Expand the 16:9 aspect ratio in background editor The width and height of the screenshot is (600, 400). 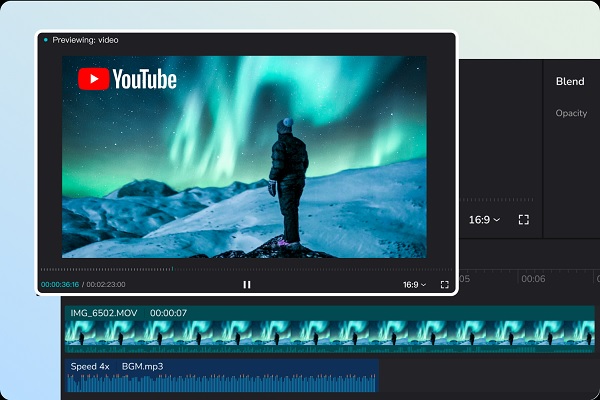[484, 220]
